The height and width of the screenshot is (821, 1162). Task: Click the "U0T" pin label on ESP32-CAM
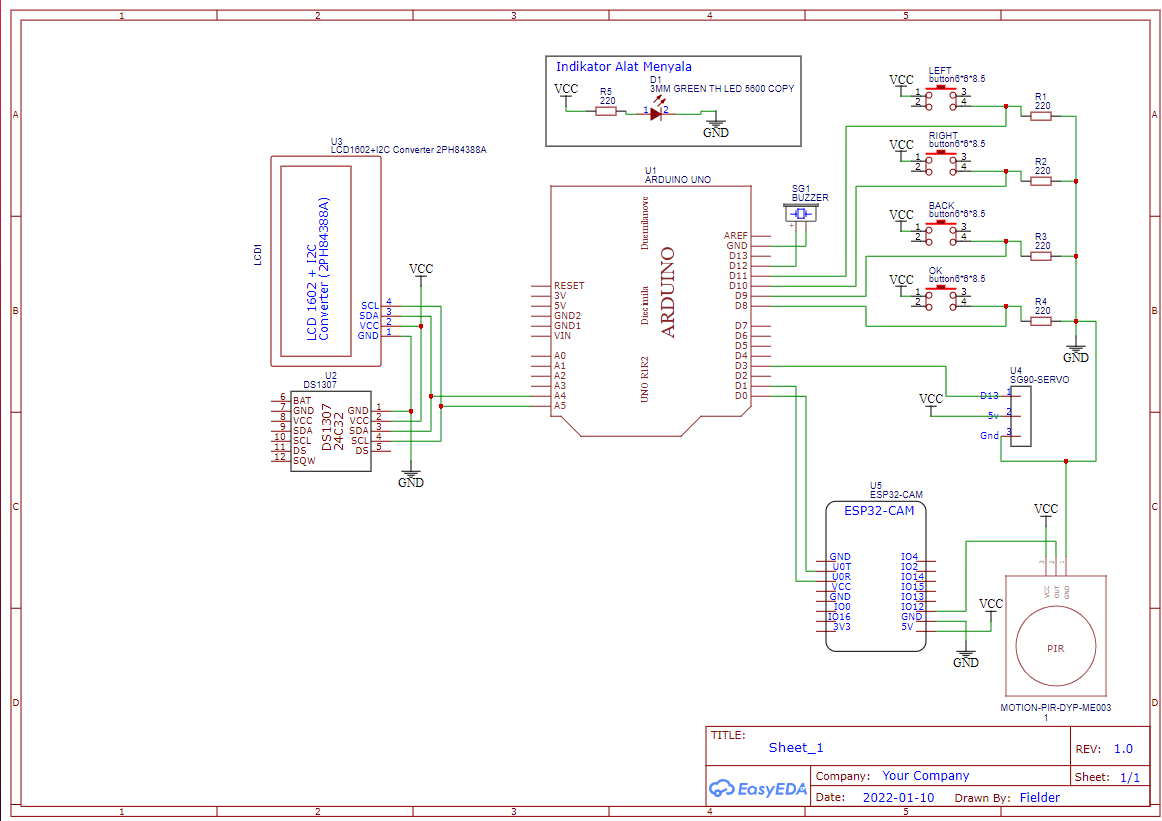click(842, 567)
